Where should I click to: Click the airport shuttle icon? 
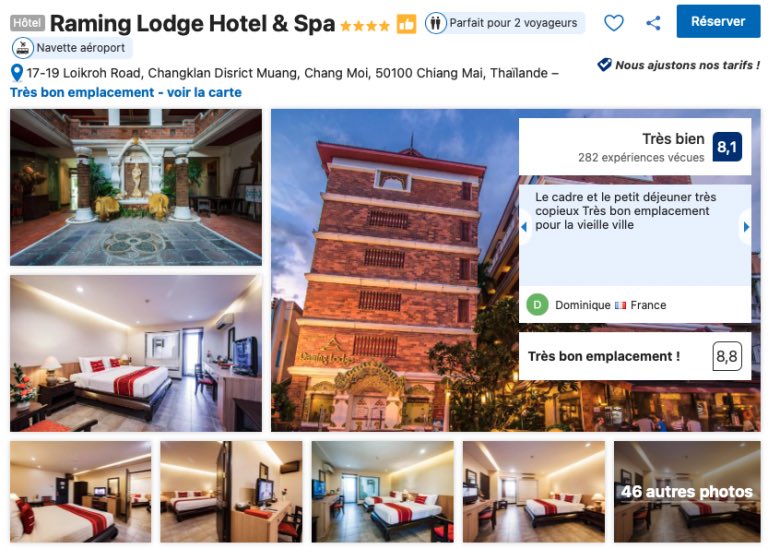click(23, 48)
